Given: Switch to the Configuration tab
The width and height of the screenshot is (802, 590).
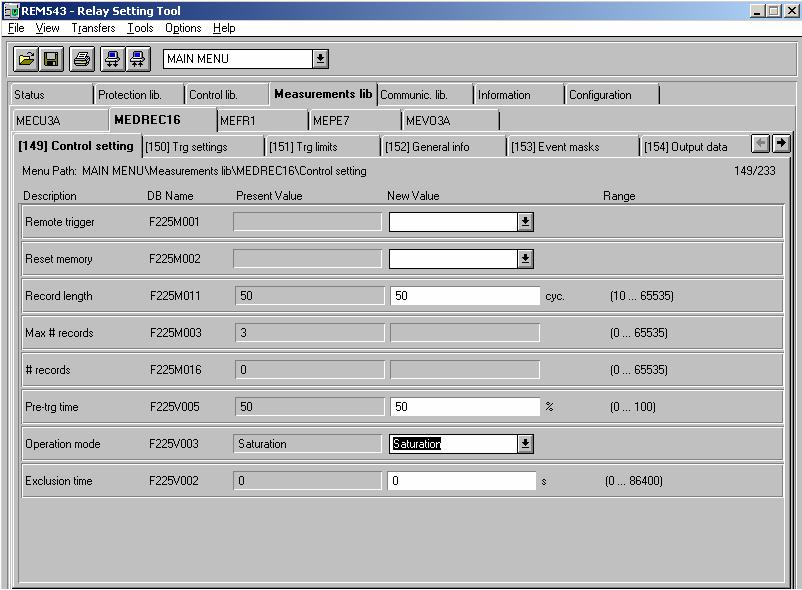Looking at the screenshot, I should pyautogui.click(x=612, y=95).
